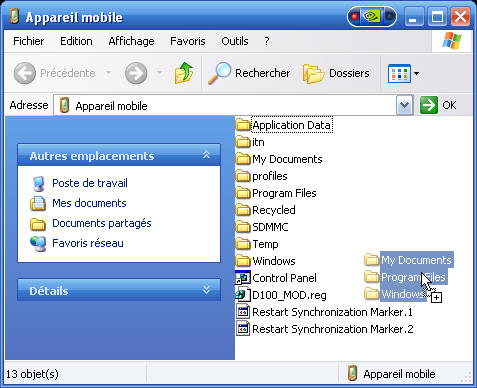
Task: Open the Edition menu
Action: click(x=76, y=41)
